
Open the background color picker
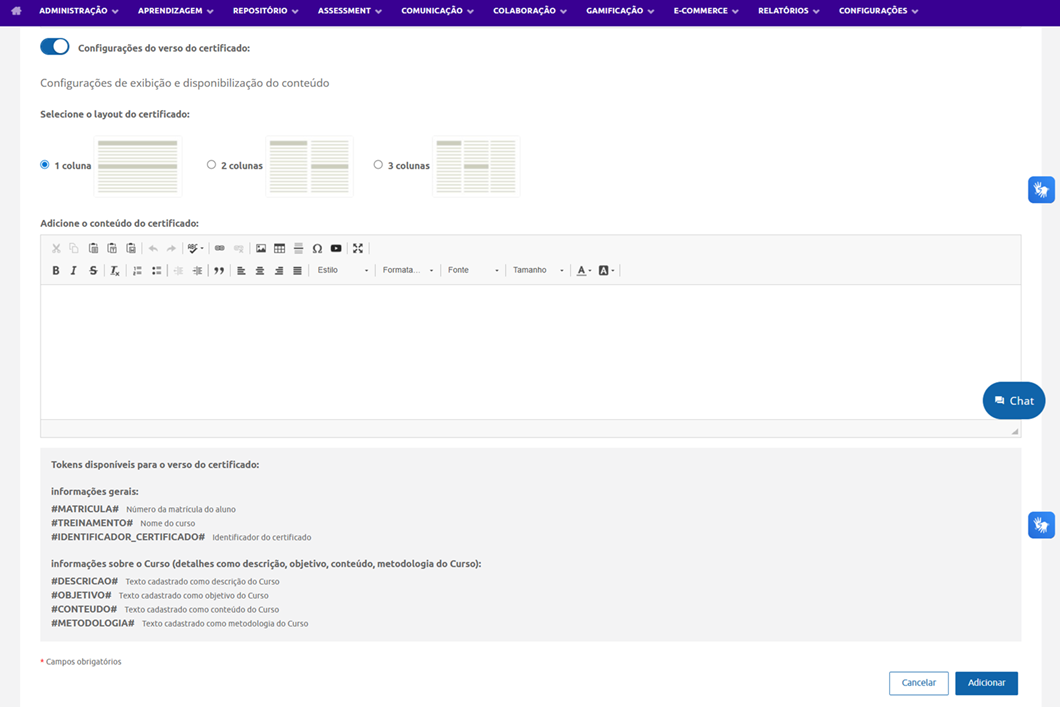[x=606, y=270]
